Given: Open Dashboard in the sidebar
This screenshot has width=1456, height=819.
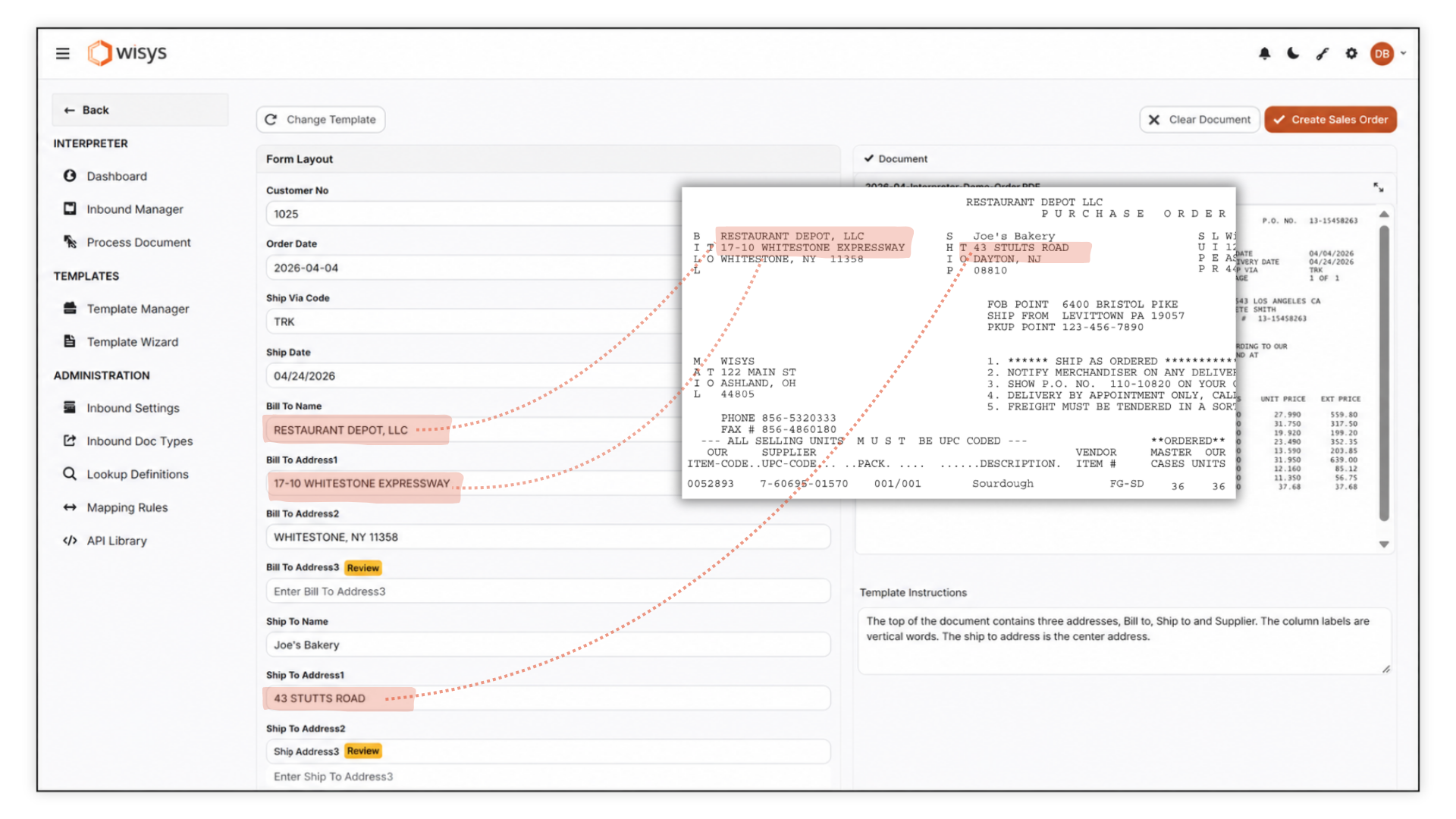Looking at the screenshot, I should coord(116,176).
